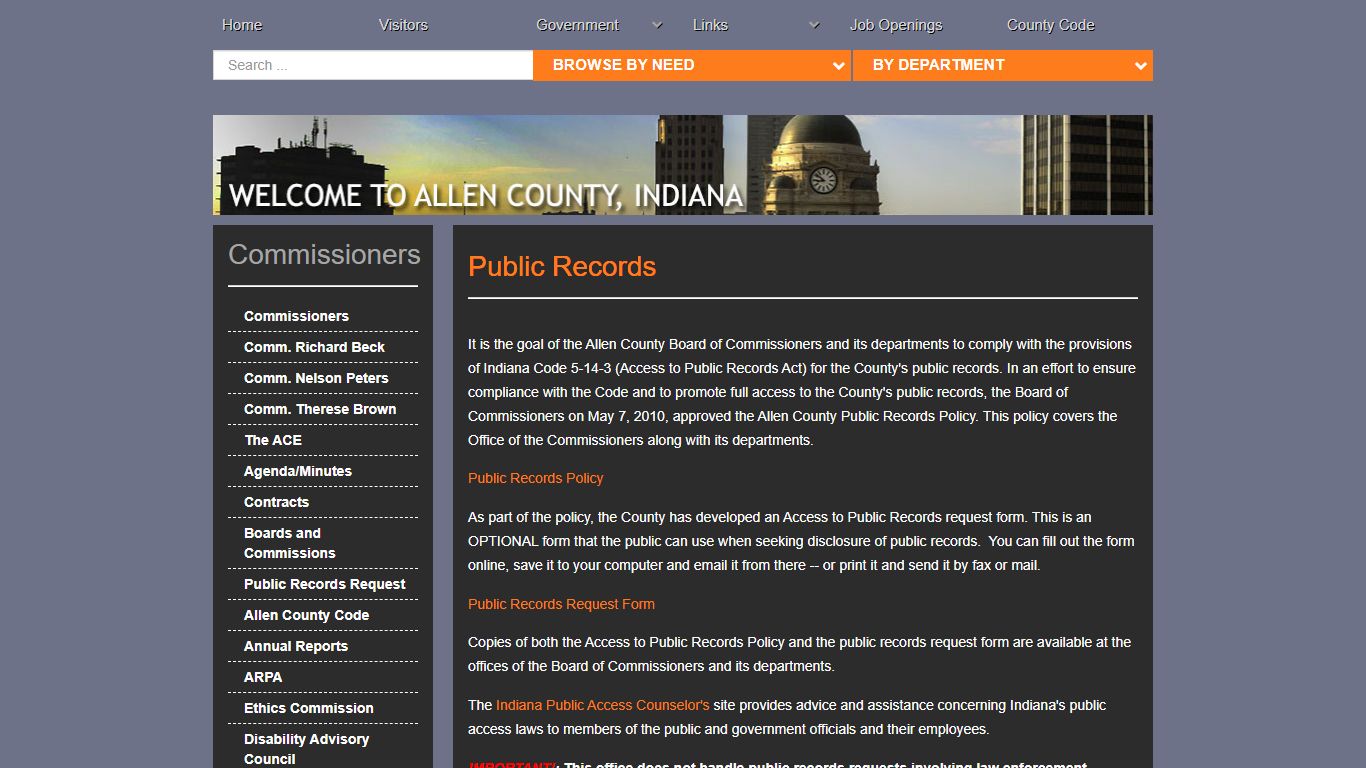Open the Government menu
This screenshot has width=1366, height=768.
[577, 25]
